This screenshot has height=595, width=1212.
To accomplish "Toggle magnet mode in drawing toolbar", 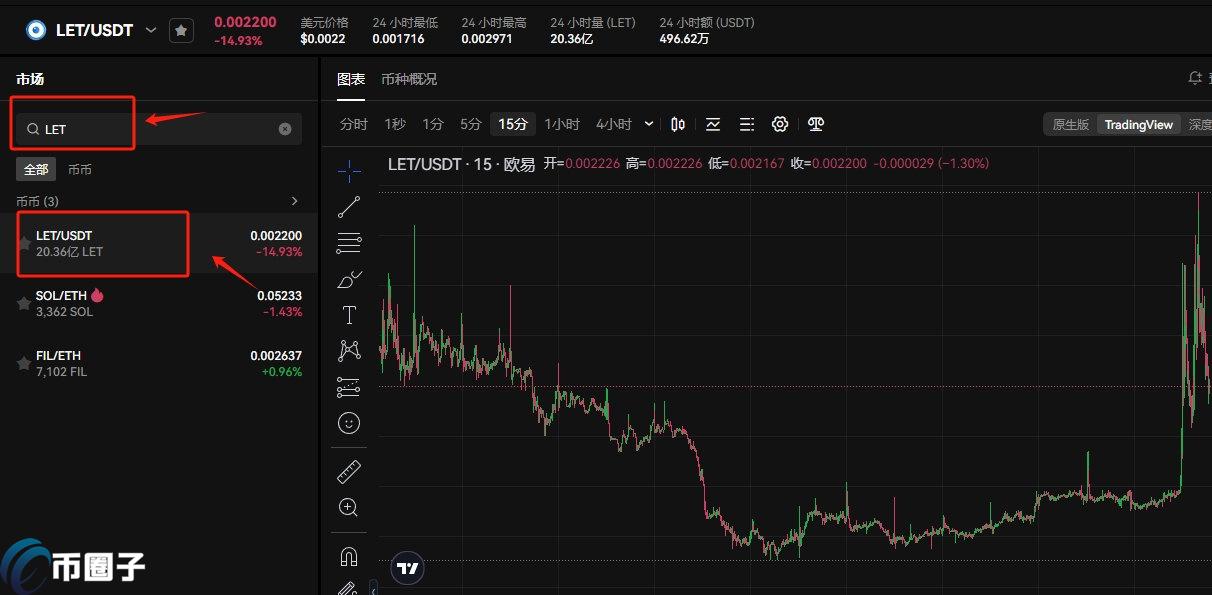I will pos(349,556).
